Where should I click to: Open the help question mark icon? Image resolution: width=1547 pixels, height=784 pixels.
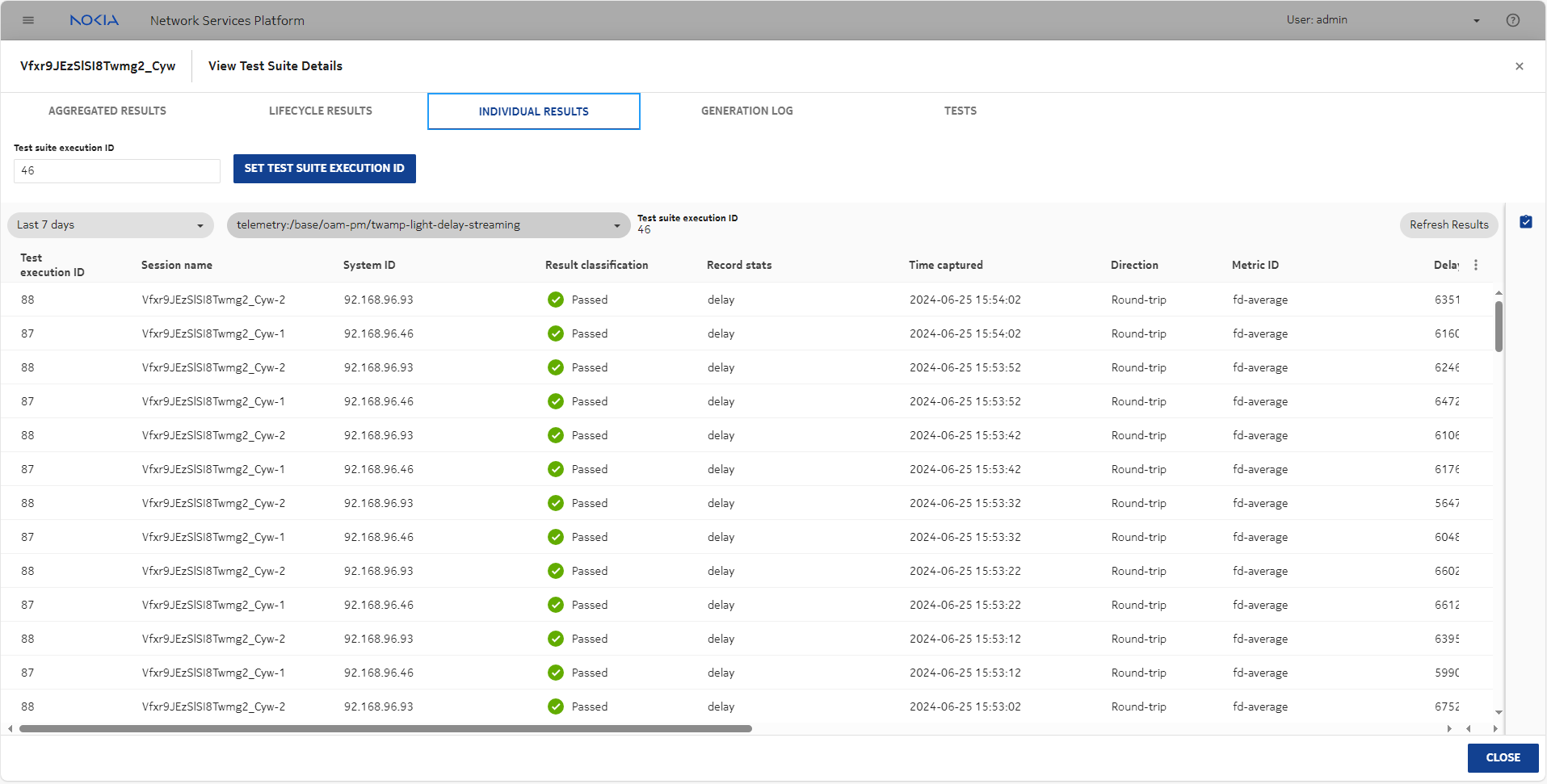pos(1512,20)
